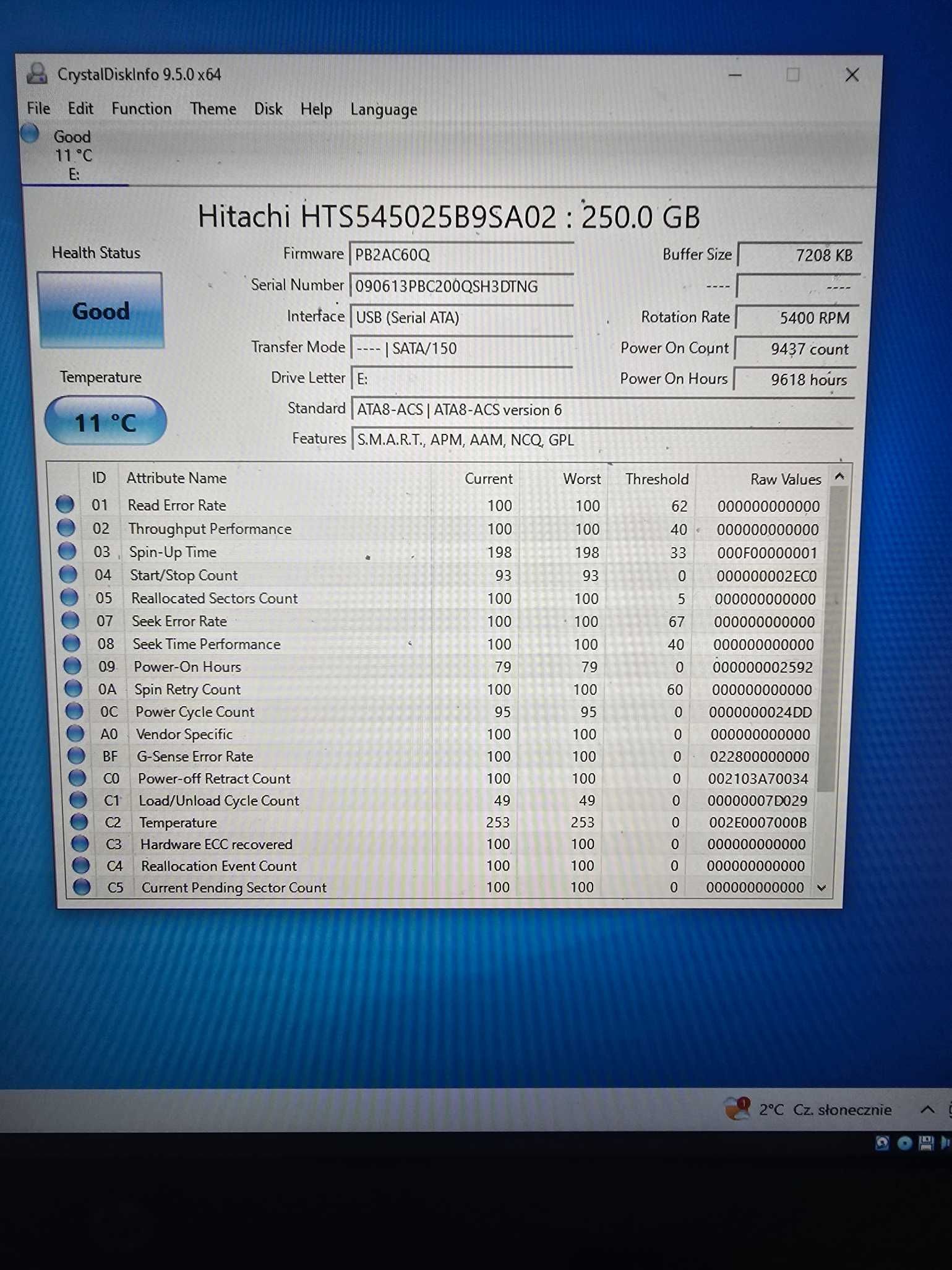Click the Serial Number field
952x1270 pixels.
tap(461, 286)
